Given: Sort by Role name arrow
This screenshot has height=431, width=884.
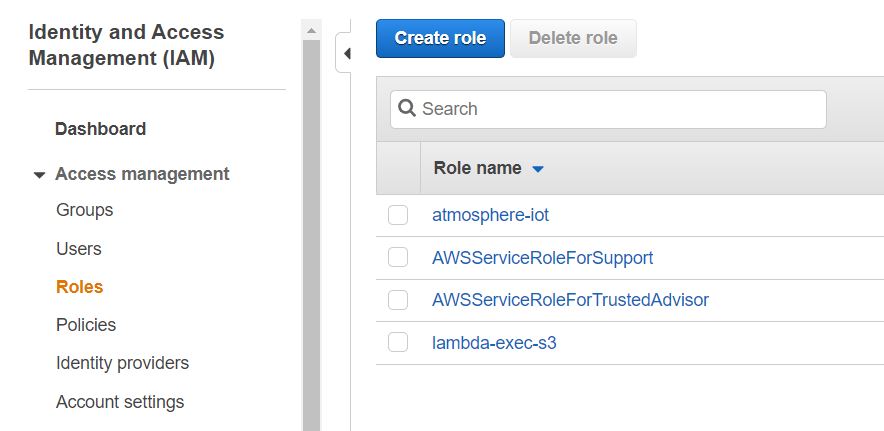Looking at the screenshot, I should pyautogui.click(x=538, y=169).
